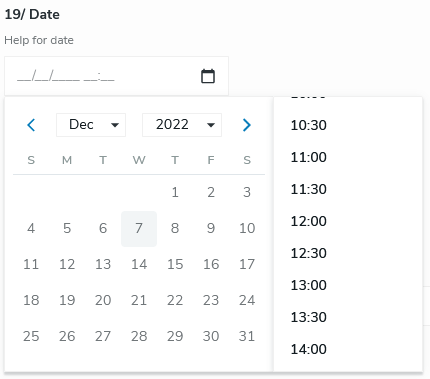Click the date and time input field
Viewport: 430px width, 379px height.
[116, 76]
